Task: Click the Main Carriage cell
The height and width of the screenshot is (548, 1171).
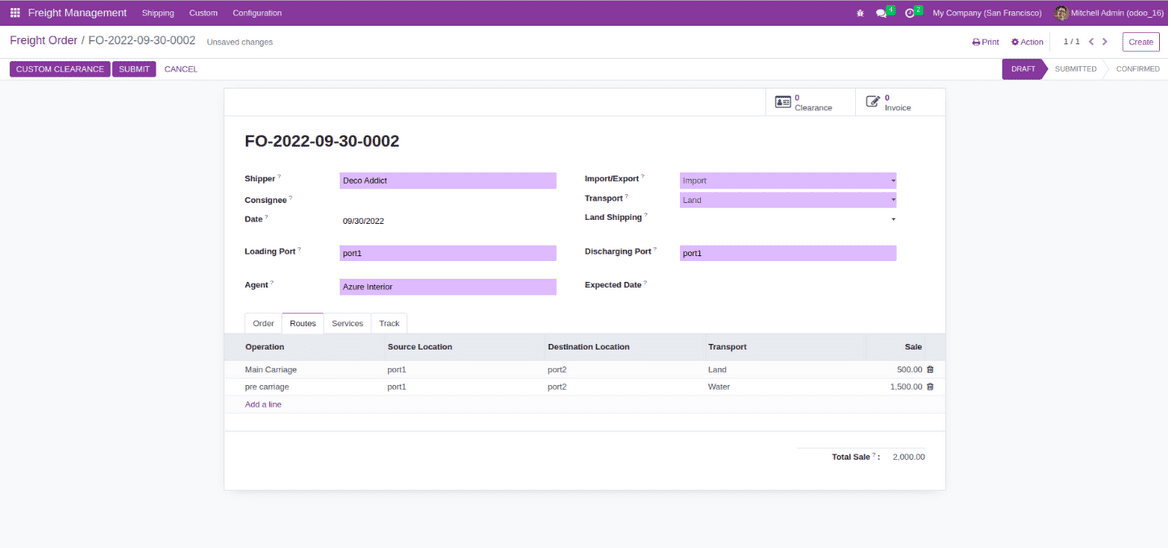Action: click(x=270, y=370)
